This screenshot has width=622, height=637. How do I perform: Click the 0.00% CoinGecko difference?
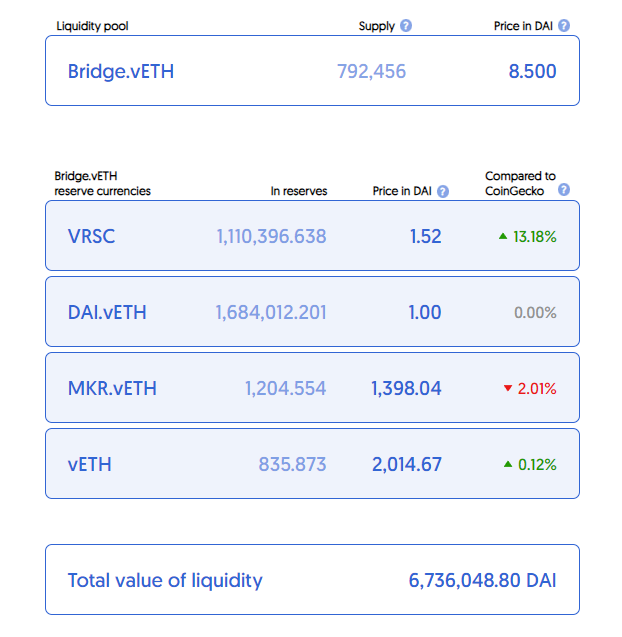[535, 312]
